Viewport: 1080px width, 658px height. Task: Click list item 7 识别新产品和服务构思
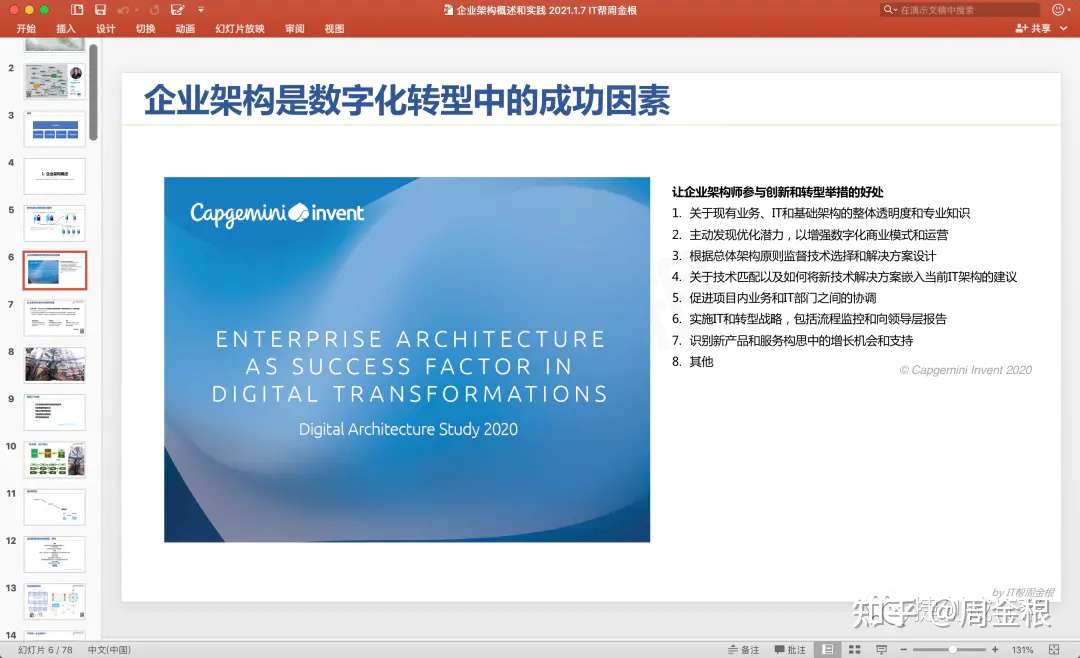point(793,340)
